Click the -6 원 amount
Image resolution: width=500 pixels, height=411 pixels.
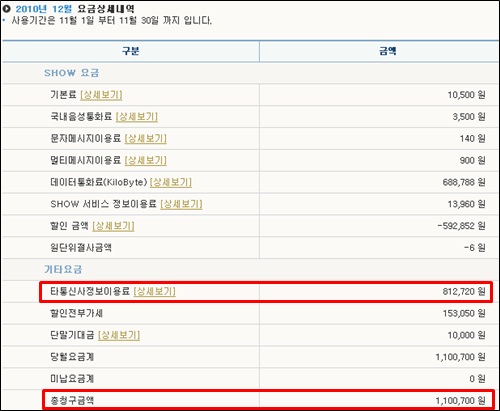[475, 248]
